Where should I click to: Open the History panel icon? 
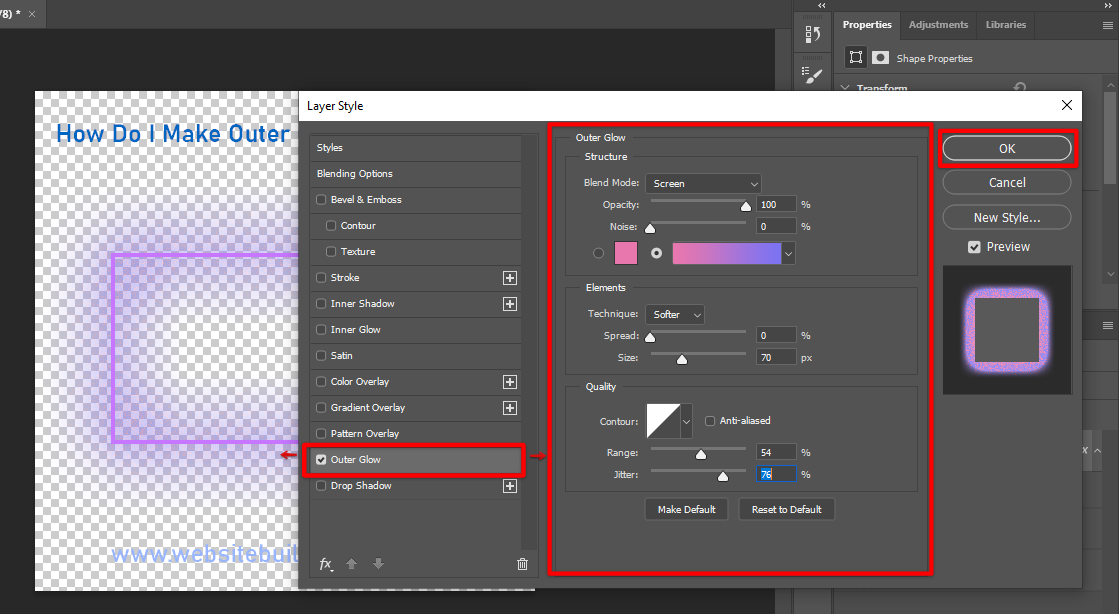coord(813,35)
